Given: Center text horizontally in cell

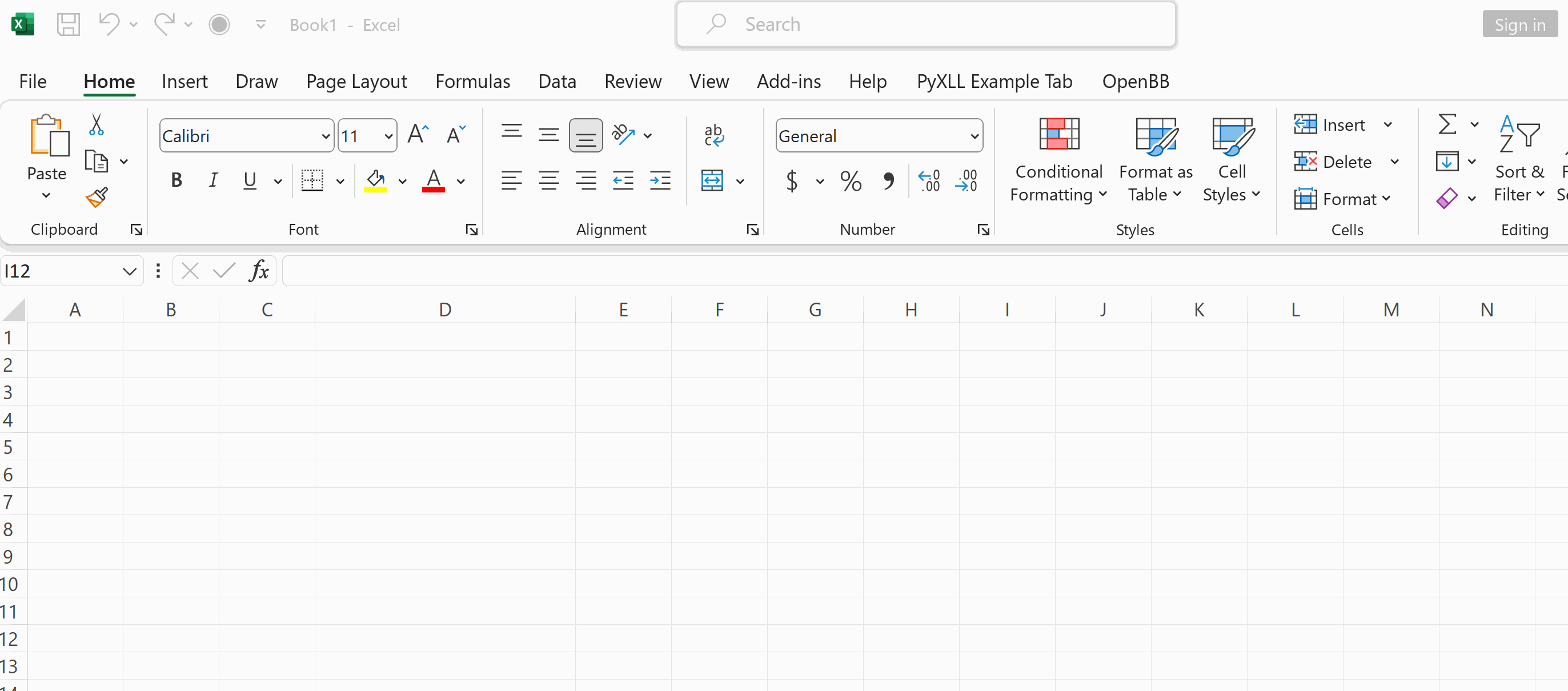Looking at the screenshot, I should click(x=548, y=180).
